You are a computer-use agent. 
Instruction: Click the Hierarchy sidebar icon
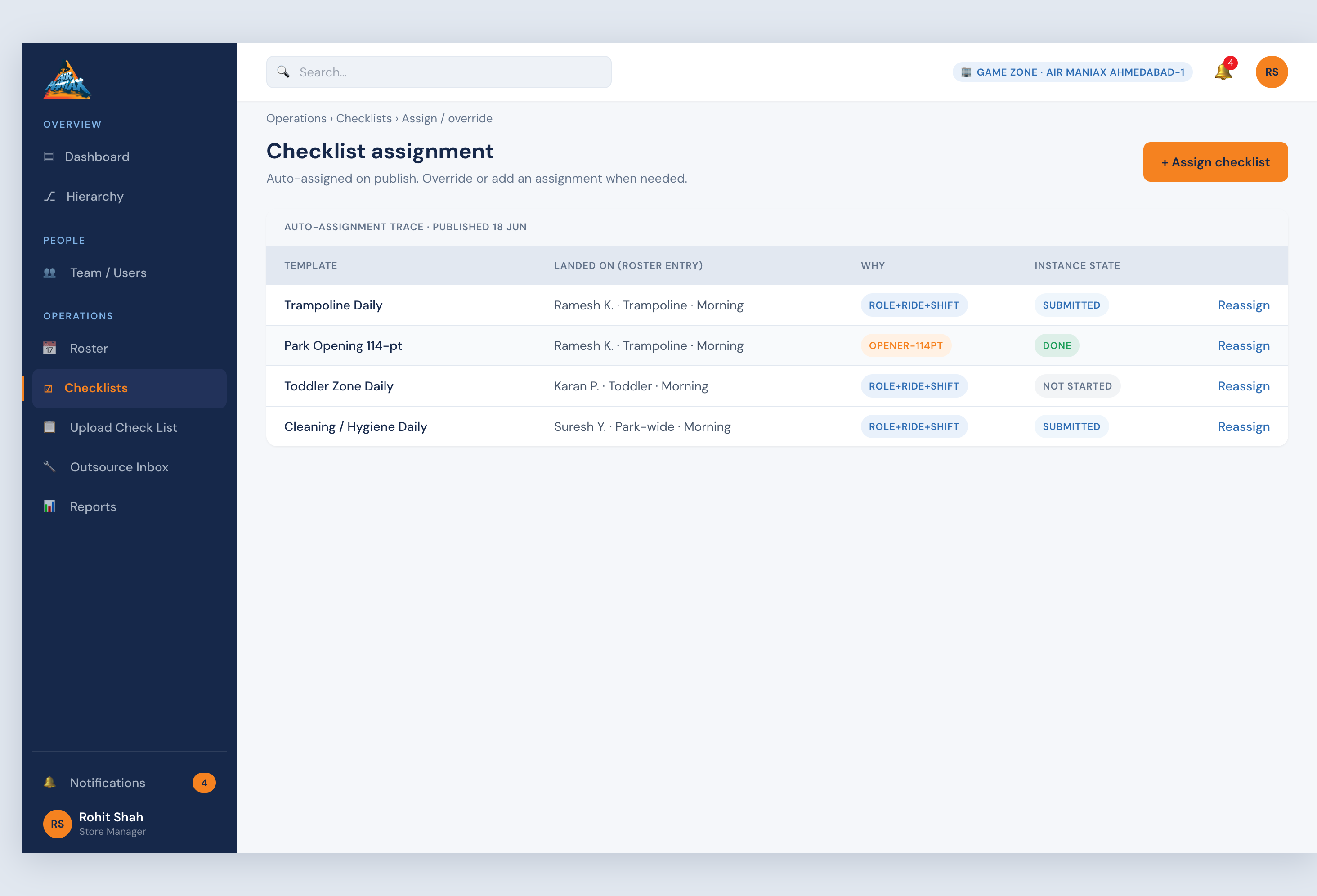click(x=50, y=196)
